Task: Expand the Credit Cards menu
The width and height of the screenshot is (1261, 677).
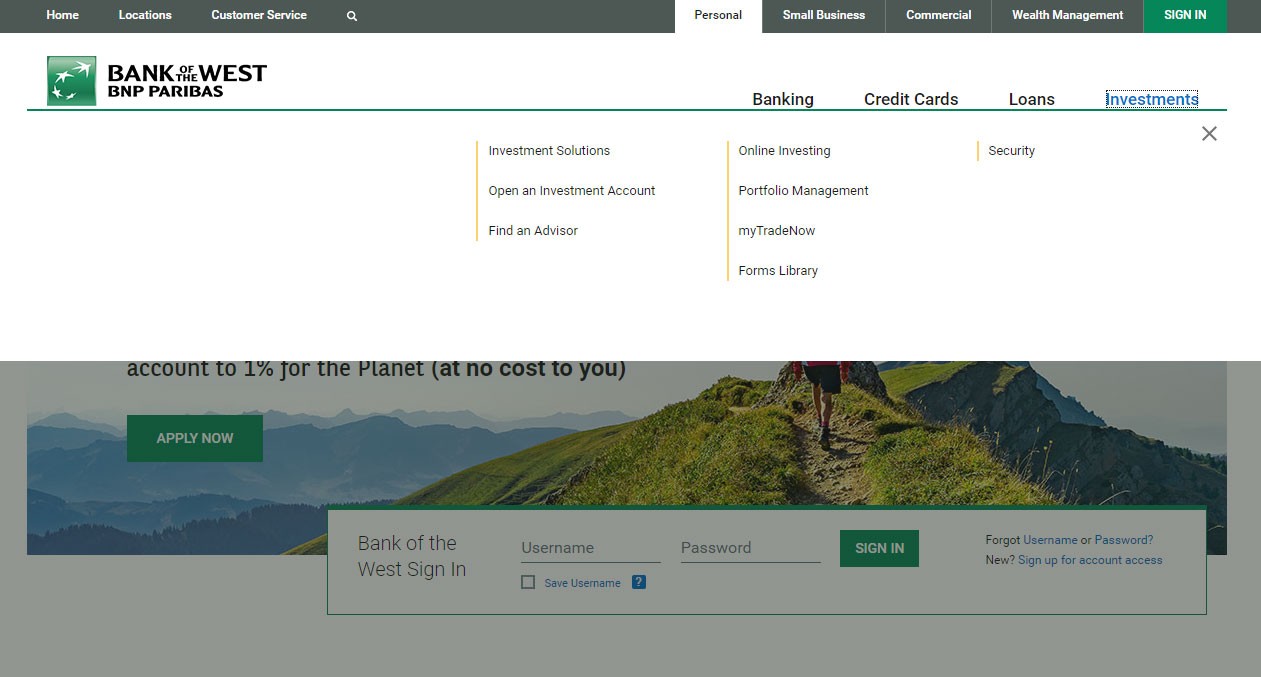Action: [x=911, y=99]
